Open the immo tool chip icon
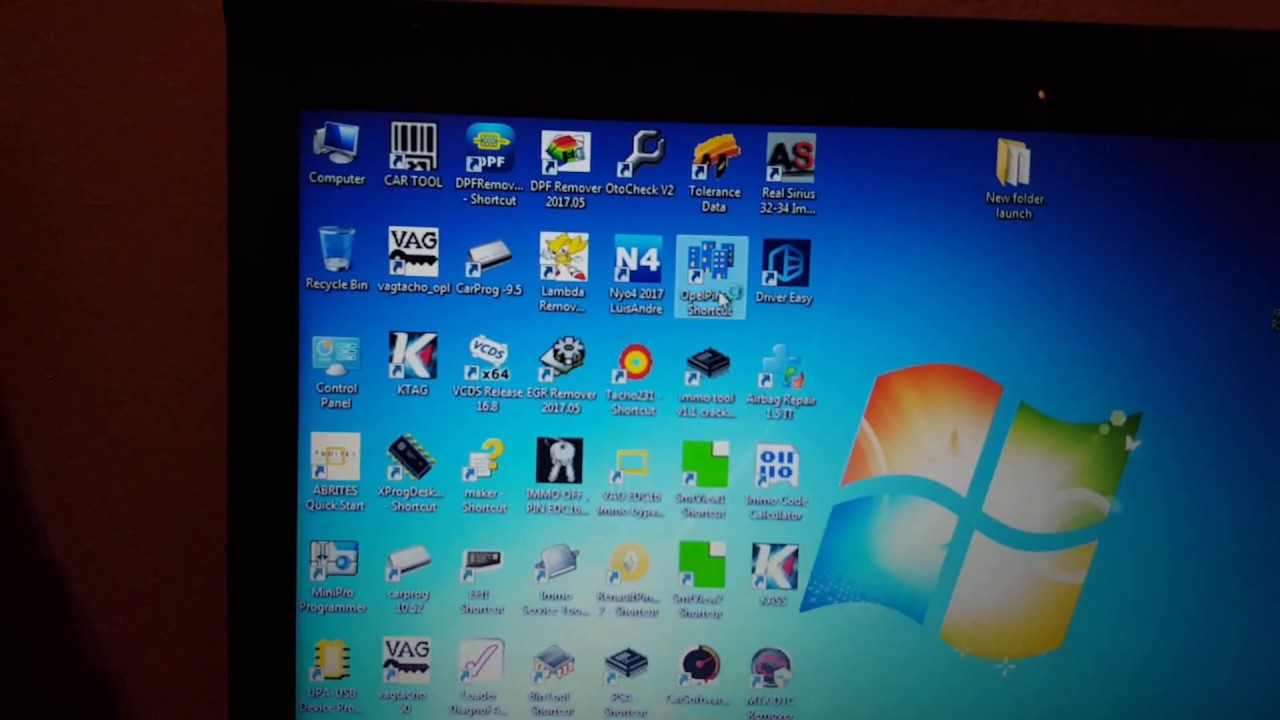Image resolution: width=1280 pixels, height=720 pixels. tap(706, 383)
